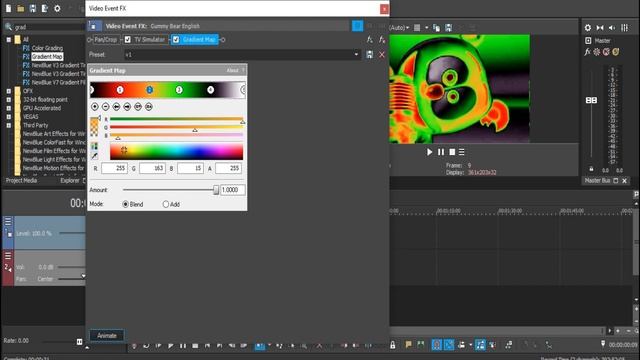The width and height of the screenshot is (640, 360).
Task: Click the Animate button
Action: pos(107,336)
